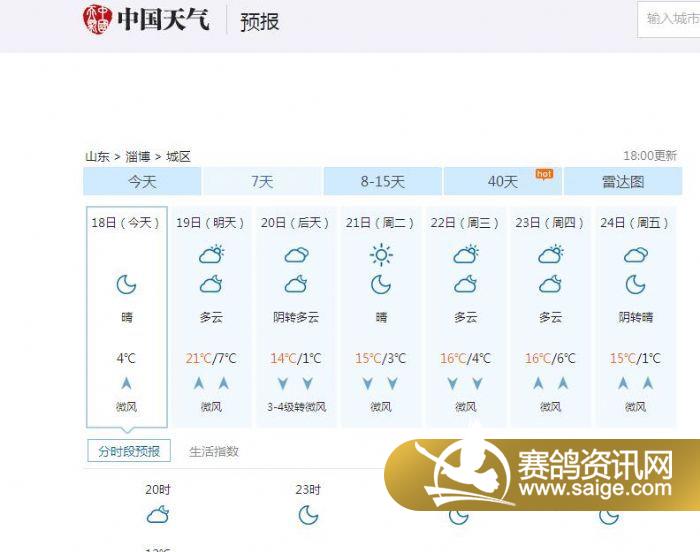Click the 淄博 breadcrumb link
This screenshot has width=700, height=552.
pos(138,156)
